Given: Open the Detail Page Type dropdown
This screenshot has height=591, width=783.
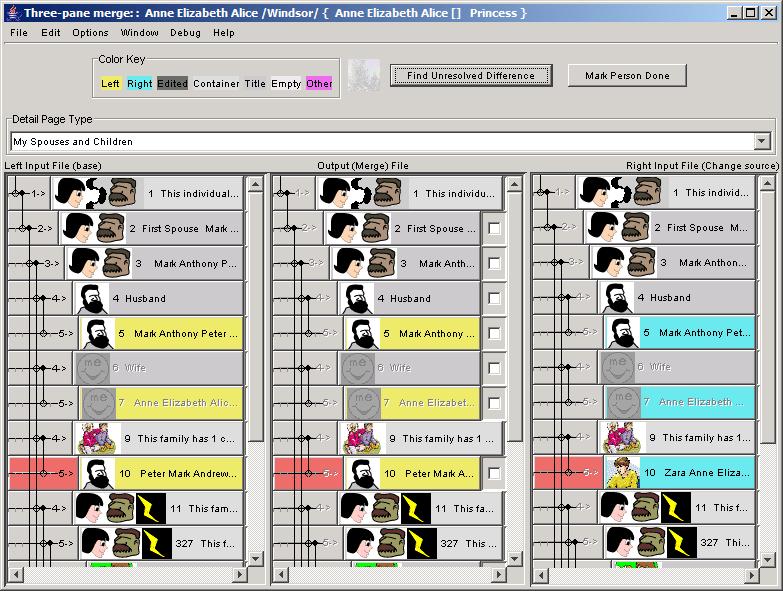Looking at the screenshot, I should point(762,142).
